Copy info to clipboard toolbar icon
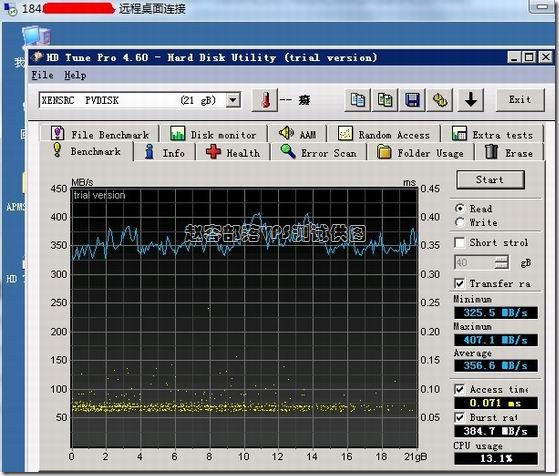 tap(358, 100)
